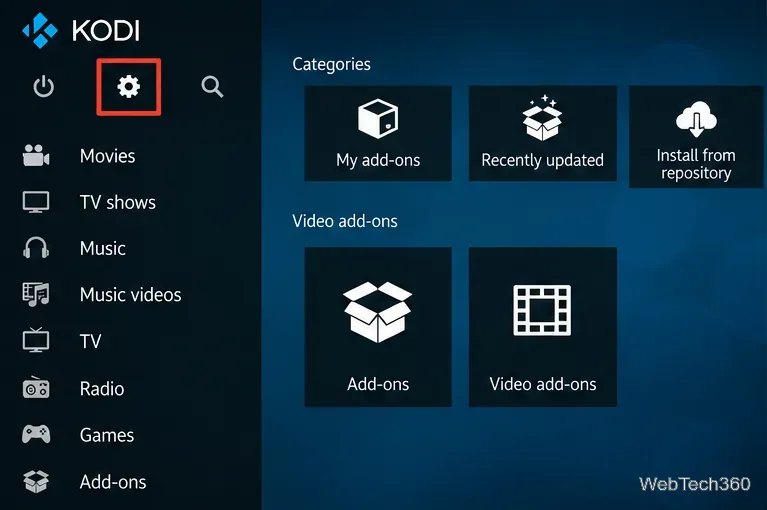Select the TV shows menu item
This screenshot has width=767, height=510.
(118, 202)
